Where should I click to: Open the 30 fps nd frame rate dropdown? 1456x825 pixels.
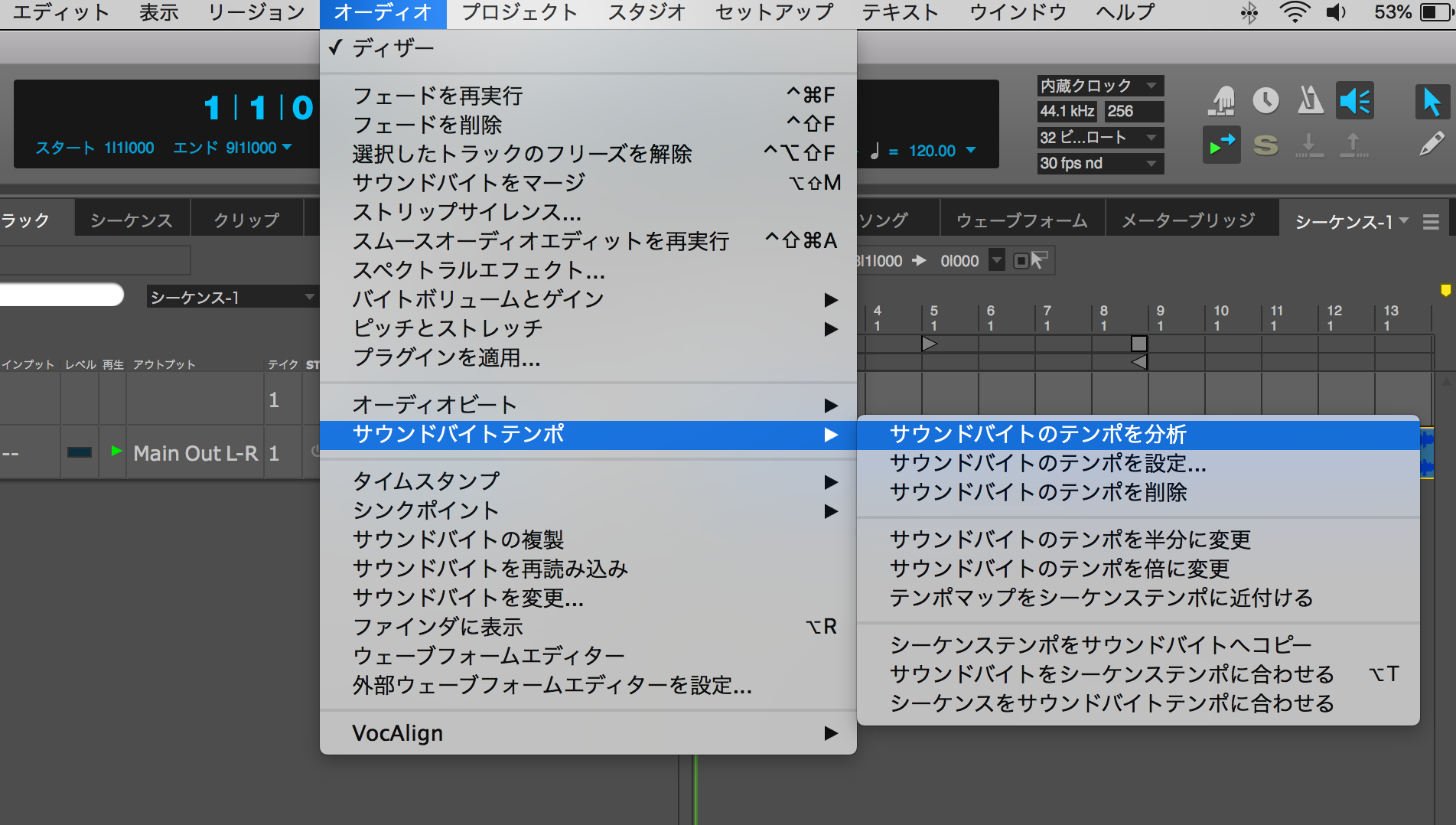pos(1099,163)
